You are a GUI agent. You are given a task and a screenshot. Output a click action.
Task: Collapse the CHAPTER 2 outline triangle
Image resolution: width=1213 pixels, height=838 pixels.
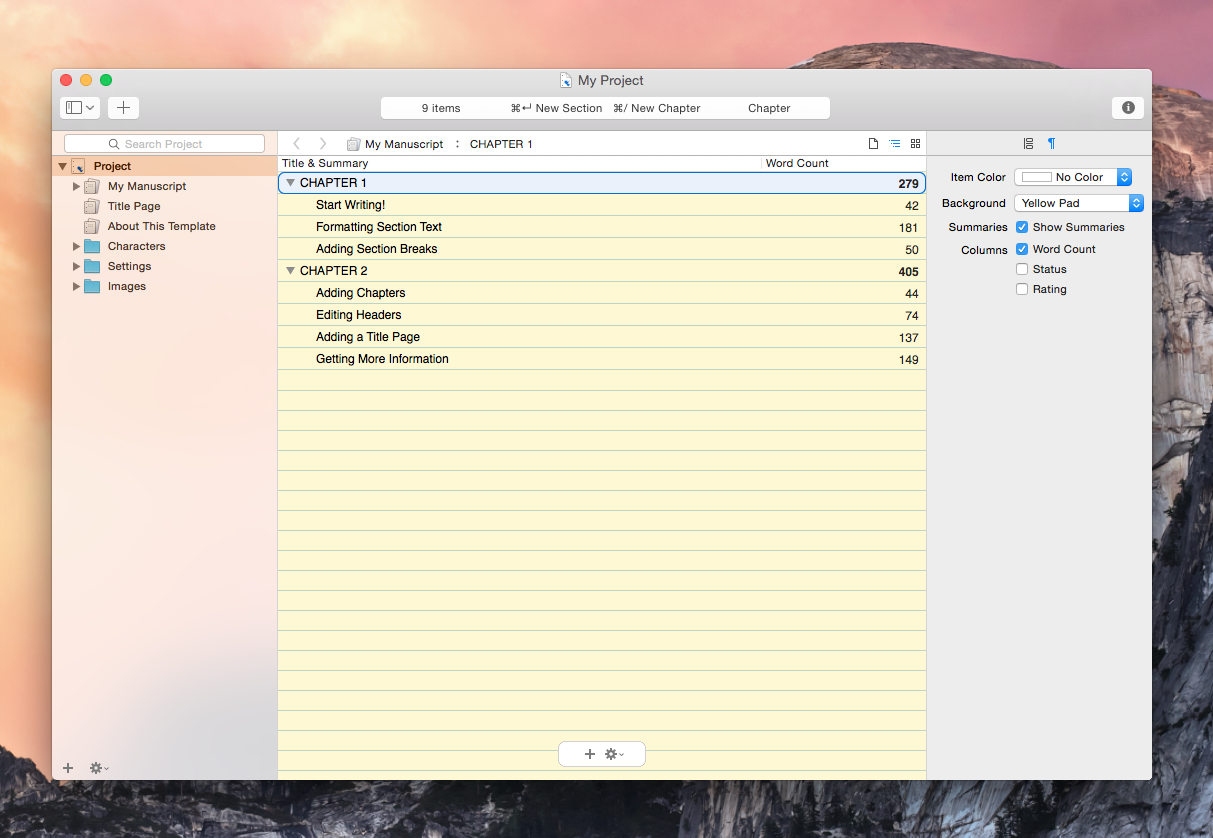[x=290, y=271]
